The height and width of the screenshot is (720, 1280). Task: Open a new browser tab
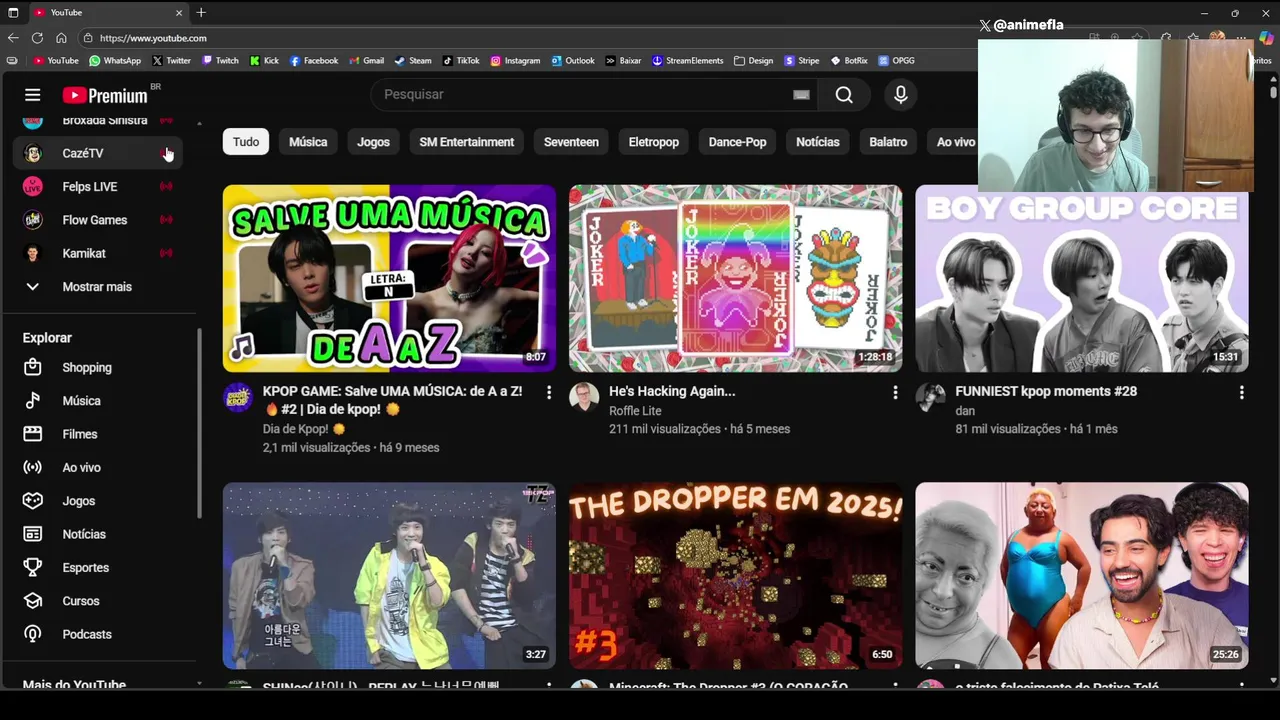pos(201,12)
